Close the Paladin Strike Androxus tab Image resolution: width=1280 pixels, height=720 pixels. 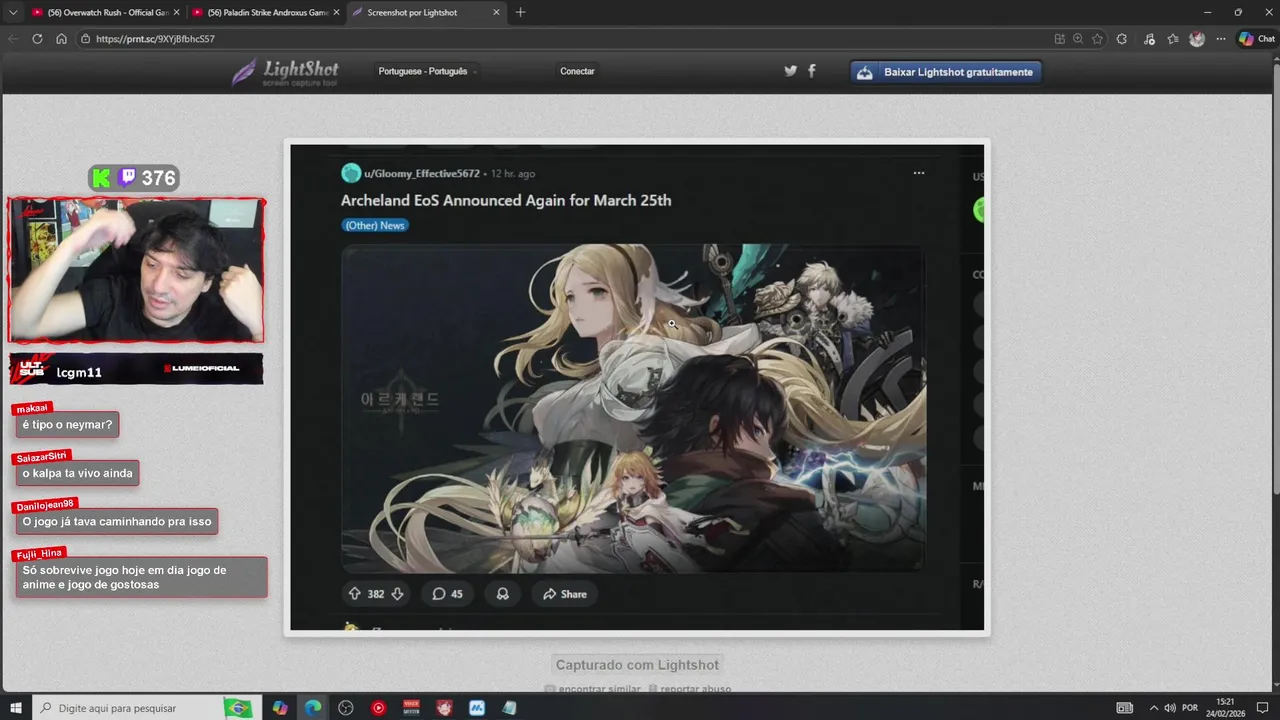click(x=336, y=12)
